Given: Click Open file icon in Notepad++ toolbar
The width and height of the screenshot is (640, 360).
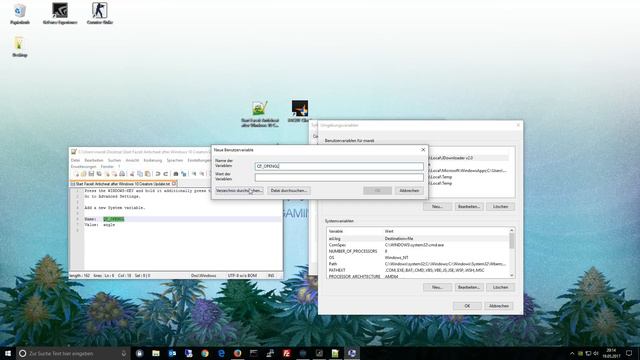Looking at the screenshot, I should (x=84, y=174).
